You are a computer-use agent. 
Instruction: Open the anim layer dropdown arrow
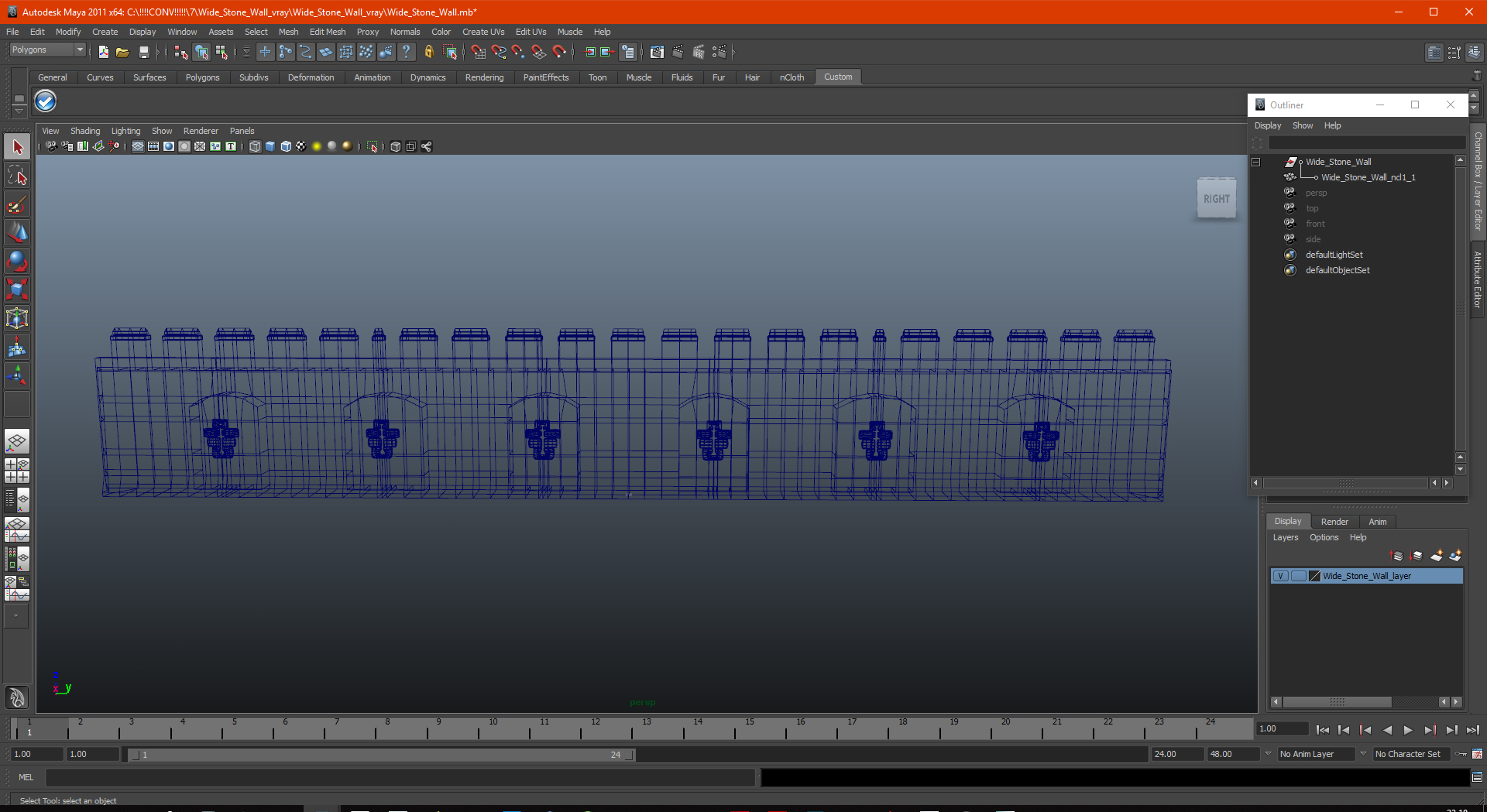point(1268,753)
